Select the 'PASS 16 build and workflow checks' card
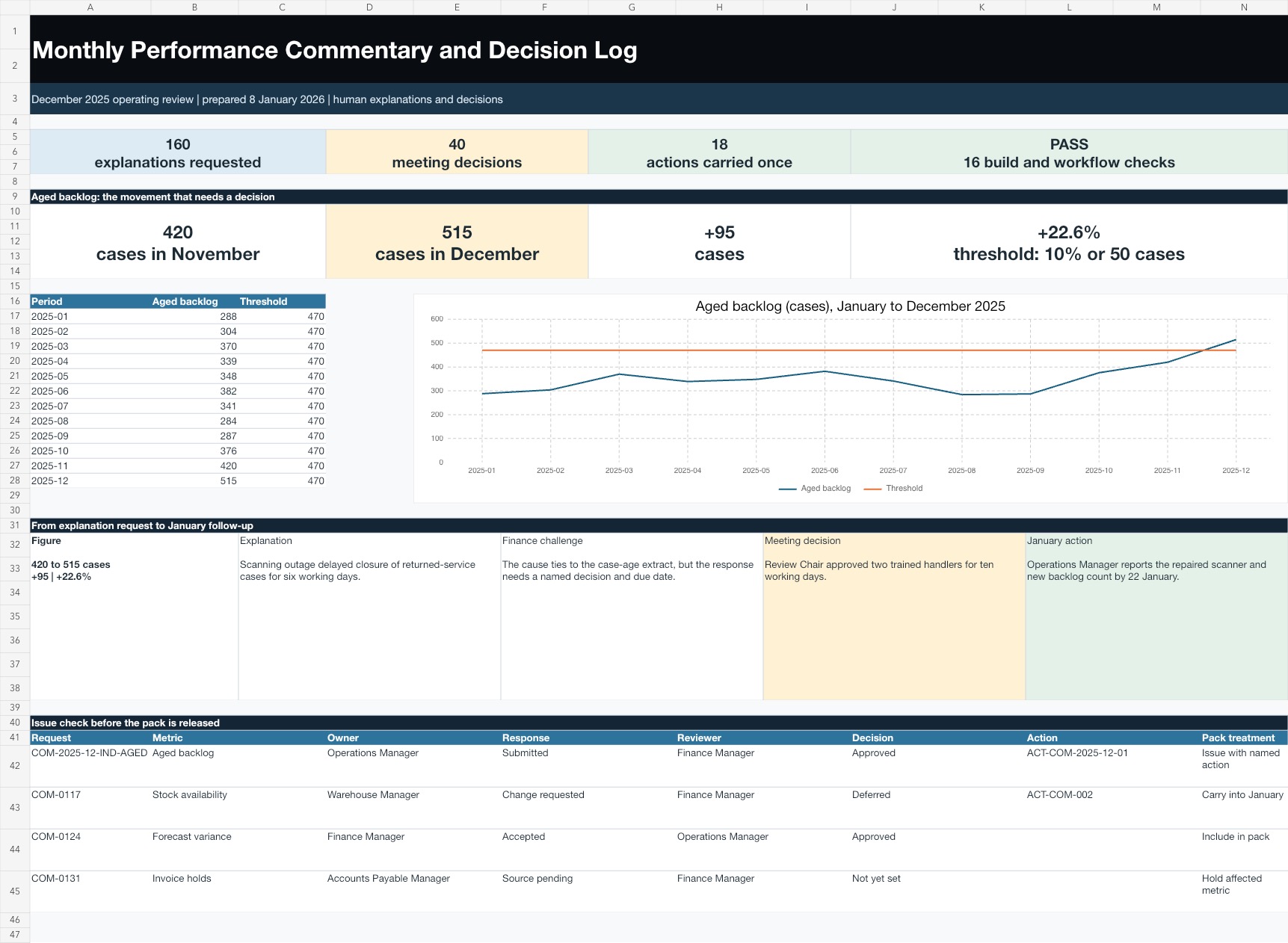Screen dimensions: 1288x943 click(1069, 152)
